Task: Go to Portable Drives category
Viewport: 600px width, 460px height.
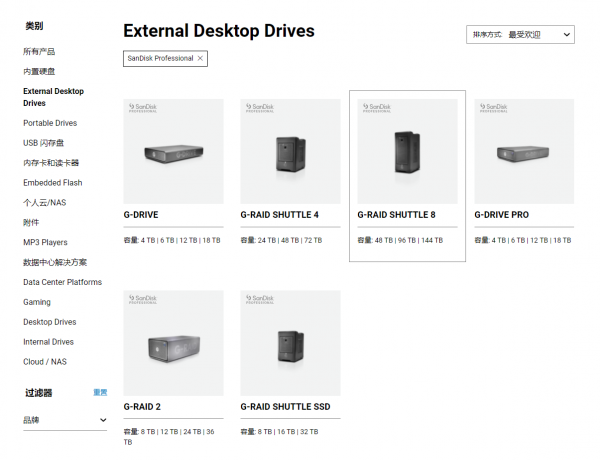Action: [50, 123]
